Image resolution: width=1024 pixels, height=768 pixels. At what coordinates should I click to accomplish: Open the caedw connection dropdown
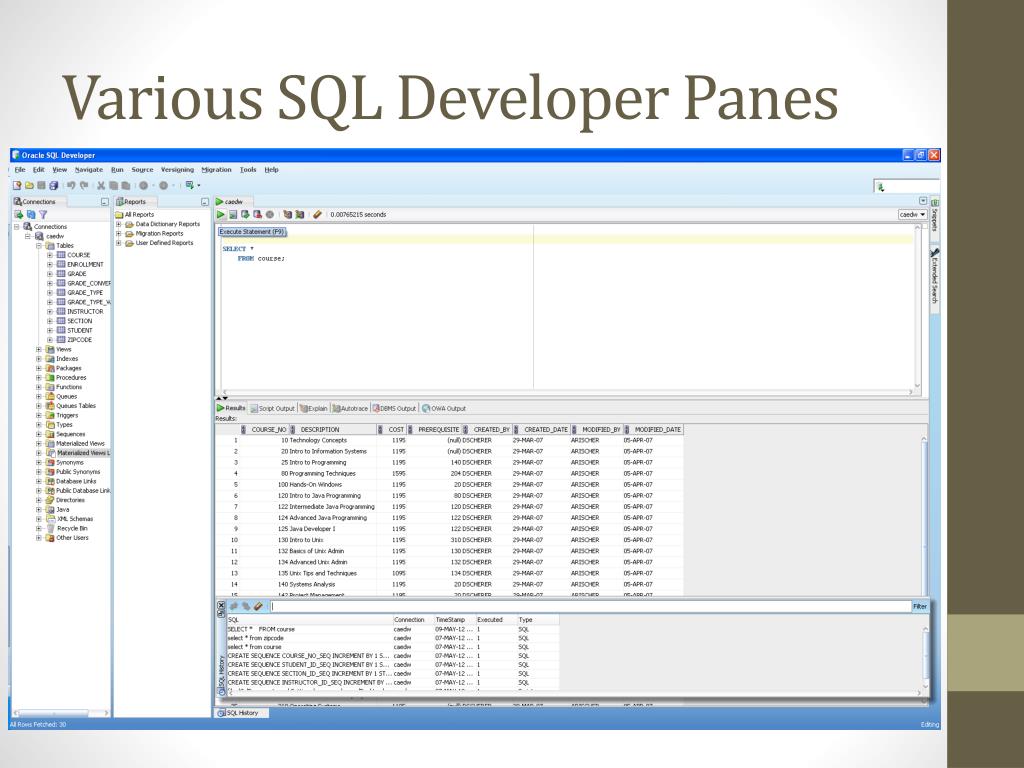point(912,214)
